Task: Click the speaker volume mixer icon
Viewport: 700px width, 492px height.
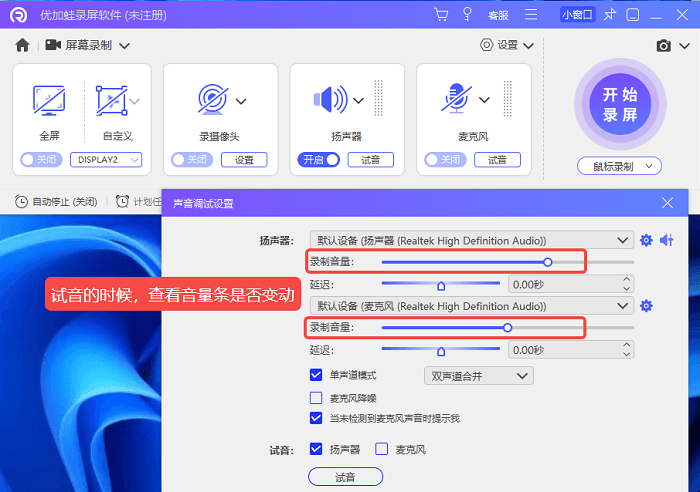Action: tap(667, 240)
